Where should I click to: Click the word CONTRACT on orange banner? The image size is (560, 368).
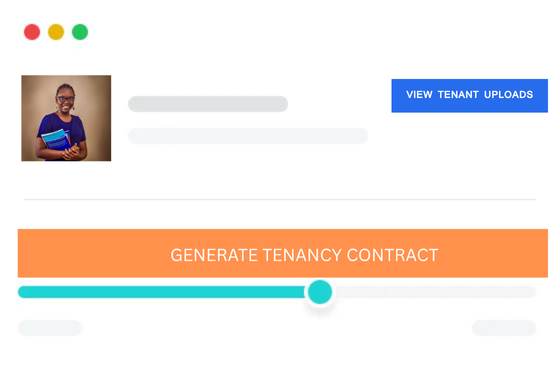tap(392, 255)
